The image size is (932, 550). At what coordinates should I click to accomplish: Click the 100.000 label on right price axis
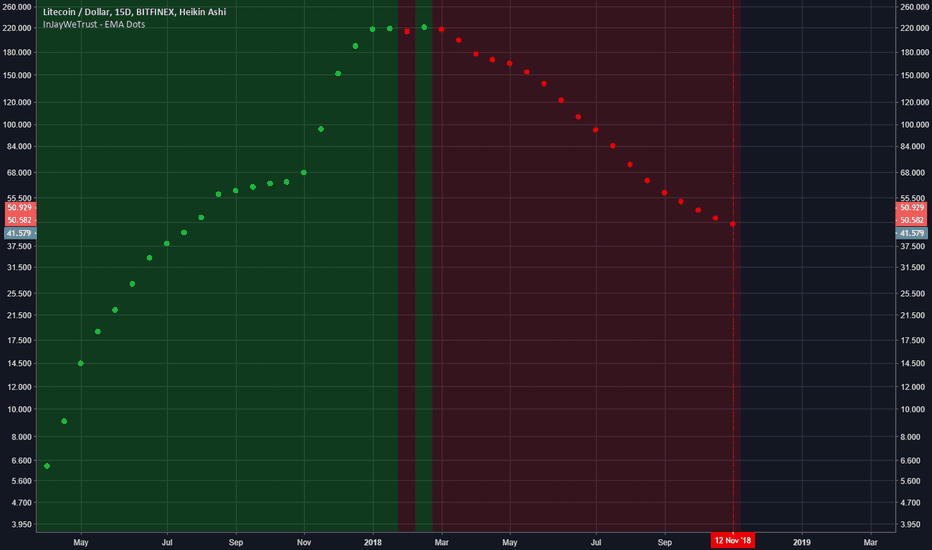click(914, 125)
